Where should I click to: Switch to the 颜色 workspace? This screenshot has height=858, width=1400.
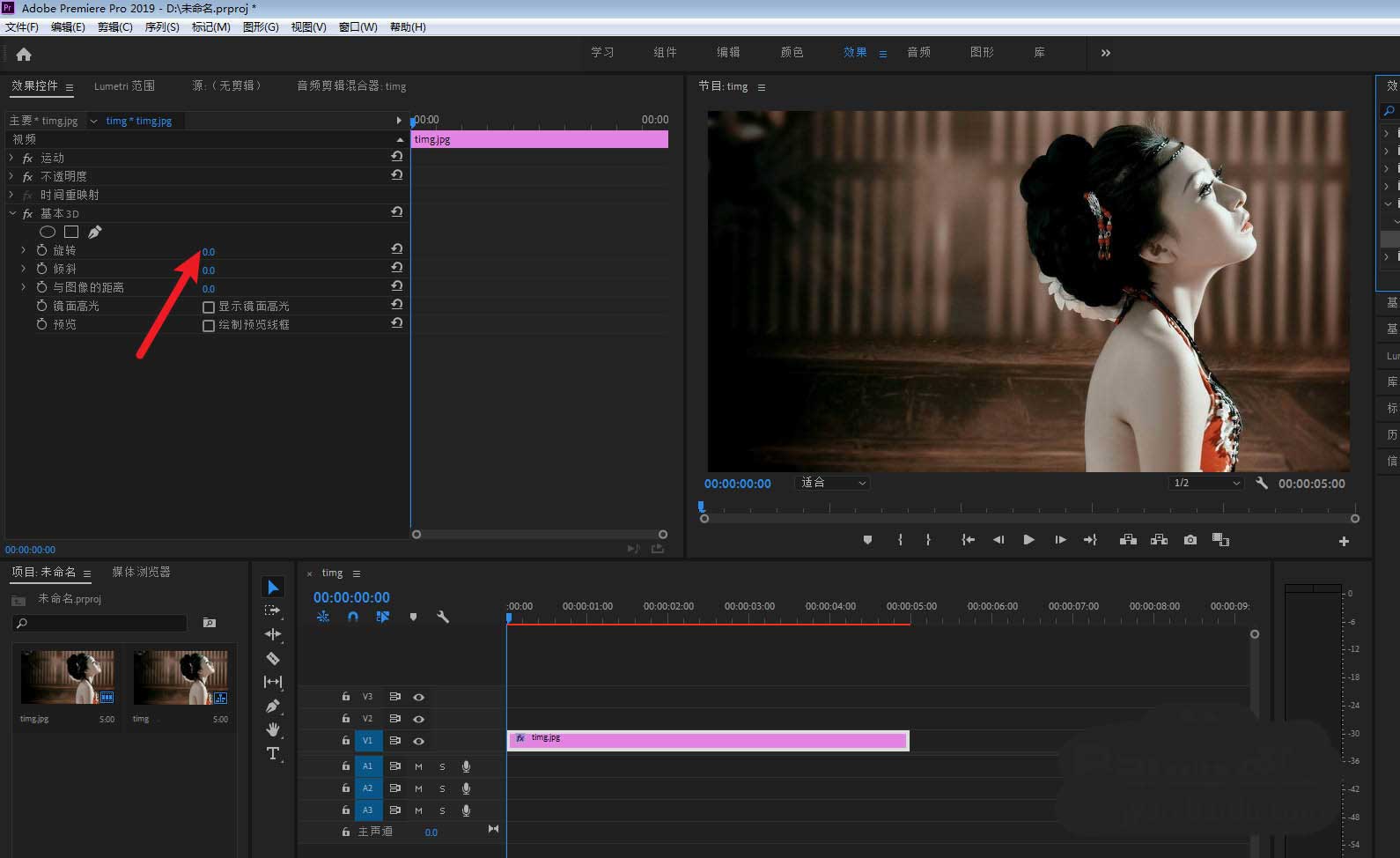coord(792,53)
